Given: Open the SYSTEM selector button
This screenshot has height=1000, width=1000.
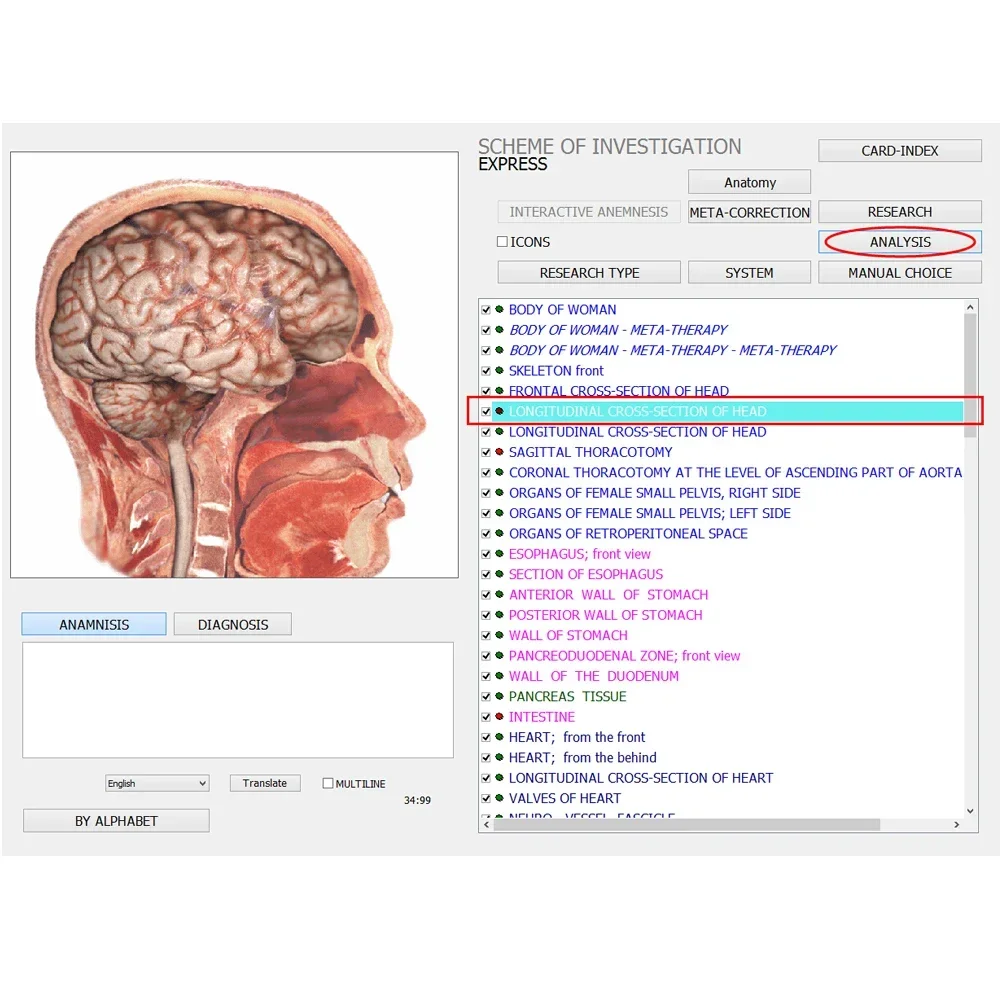Looking at the screenshot, I should (x=749, y=272).
